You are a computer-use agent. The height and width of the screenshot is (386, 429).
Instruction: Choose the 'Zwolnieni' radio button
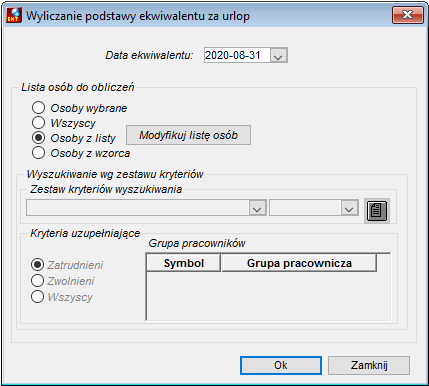[37, 281]
